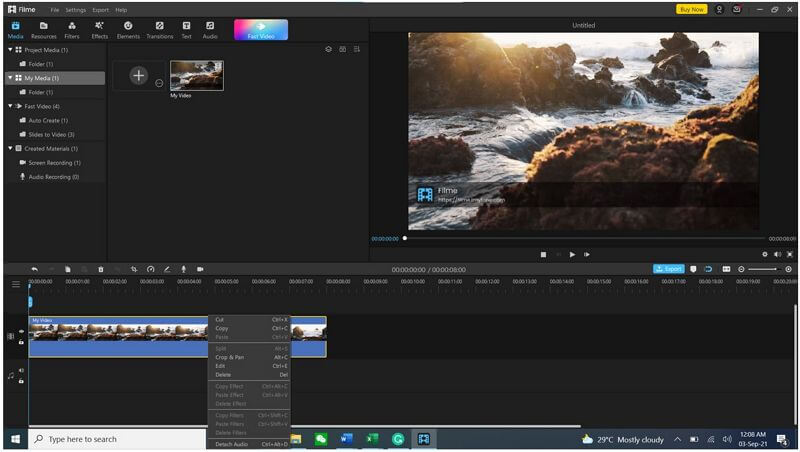Screen dimensions: 800x452
Task: Open Word from the taskbar
Action: point(346,439)
